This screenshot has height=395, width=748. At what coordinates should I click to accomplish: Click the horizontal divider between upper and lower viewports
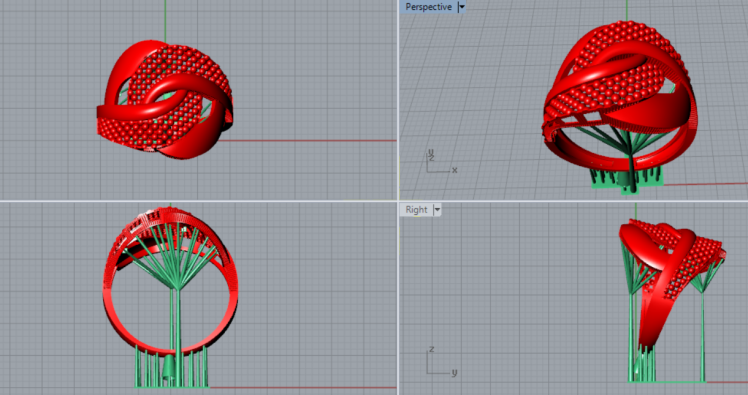(x=374, y=201)
